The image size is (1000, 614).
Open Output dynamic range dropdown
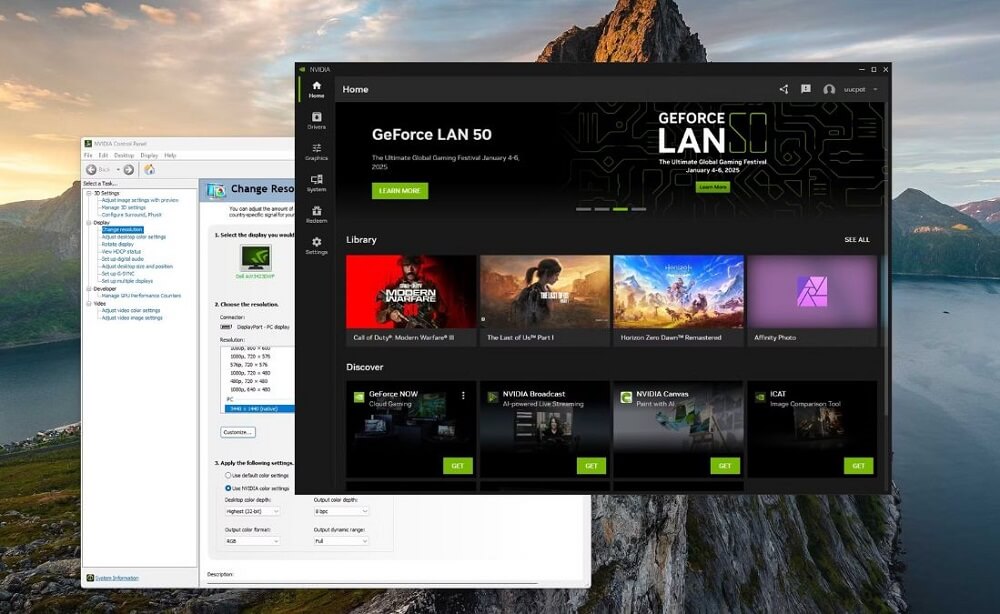(341, 541)
